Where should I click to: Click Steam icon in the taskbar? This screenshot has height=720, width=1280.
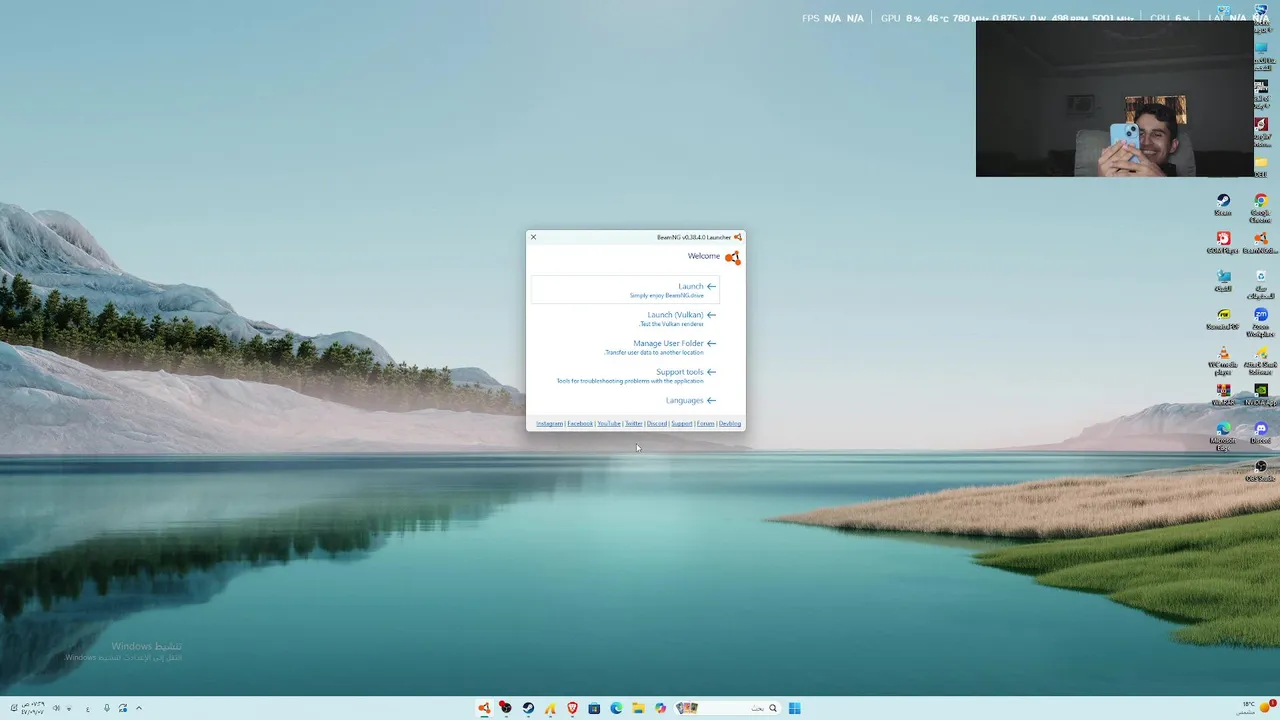coord(528,708)
